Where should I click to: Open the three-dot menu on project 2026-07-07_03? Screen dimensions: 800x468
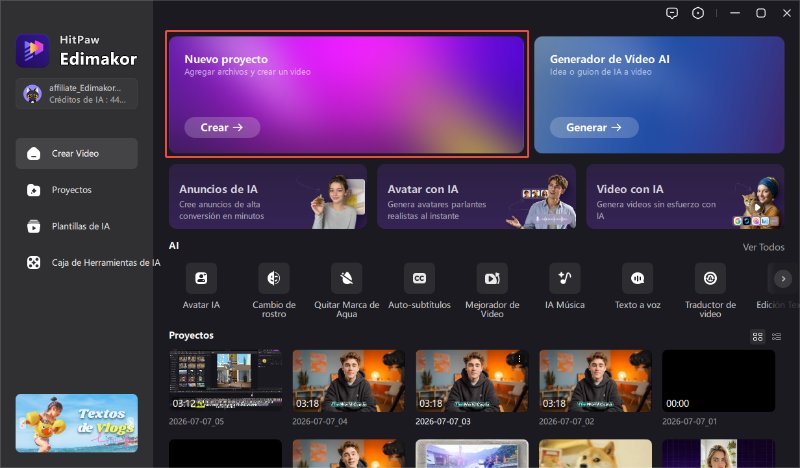519,359
